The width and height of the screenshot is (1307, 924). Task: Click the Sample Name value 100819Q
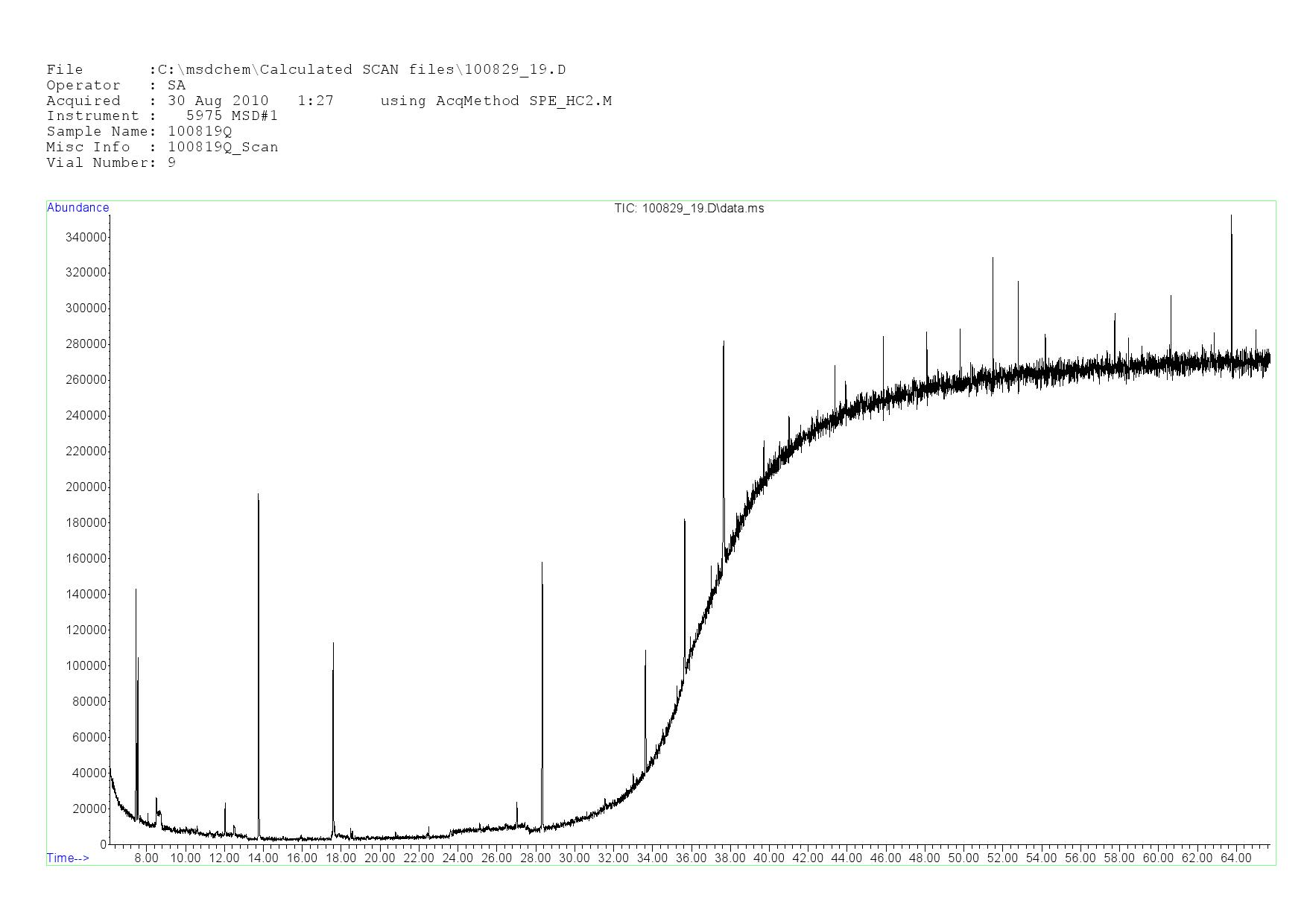point(200,131)
